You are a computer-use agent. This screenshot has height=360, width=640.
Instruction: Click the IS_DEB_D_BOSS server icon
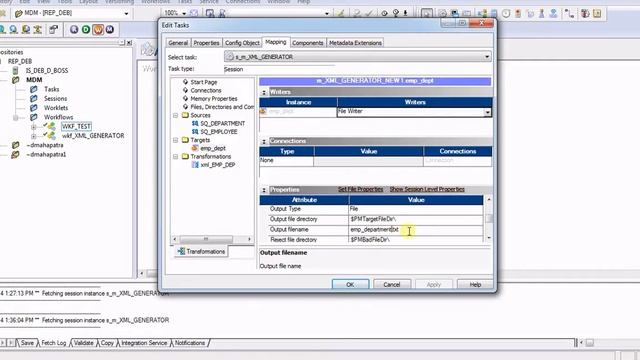click(16, 70)
